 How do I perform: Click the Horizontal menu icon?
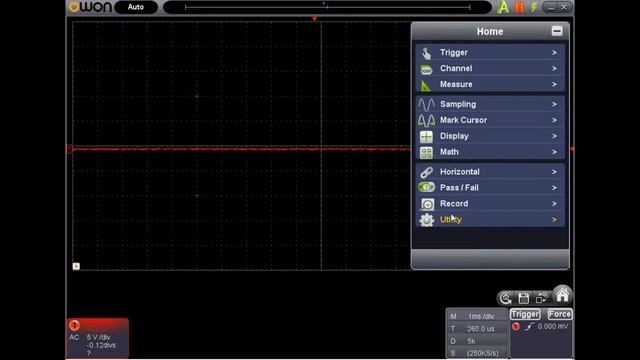tap(426, 172)
